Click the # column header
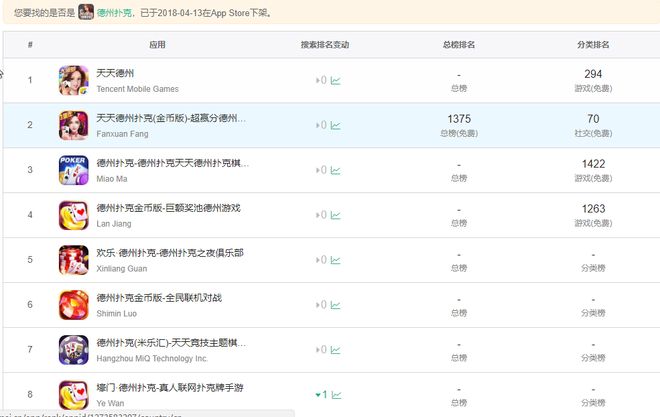The width and height of the screenshot is (660, 417). 30,45
